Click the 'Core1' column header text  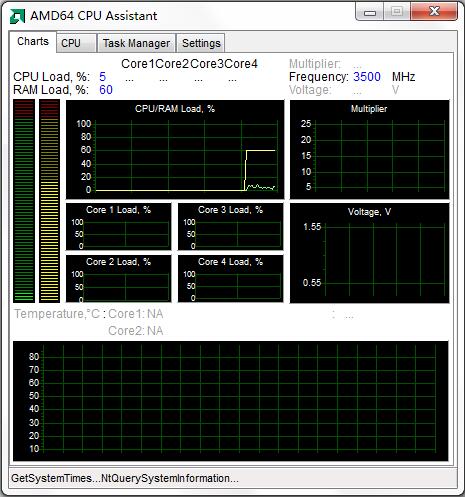point(138,64)
